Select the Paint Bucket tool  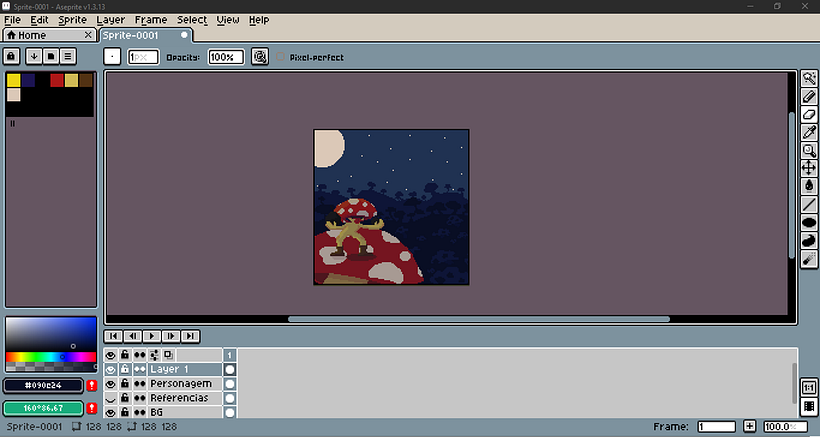pyautogui.click(x=809, y=186)
